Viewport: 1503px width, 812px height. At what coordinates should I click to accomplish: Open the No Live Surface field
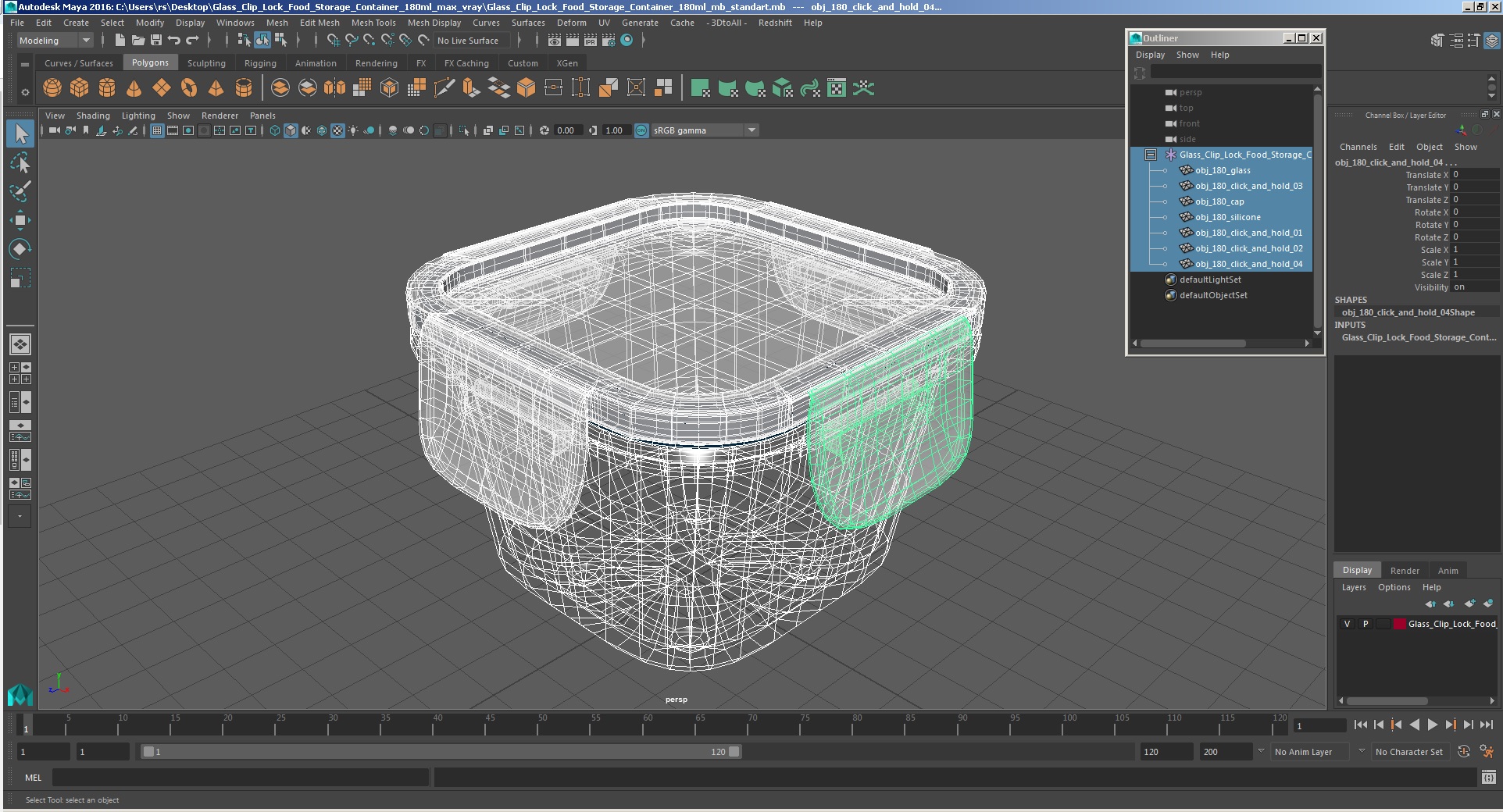[472, 41]
